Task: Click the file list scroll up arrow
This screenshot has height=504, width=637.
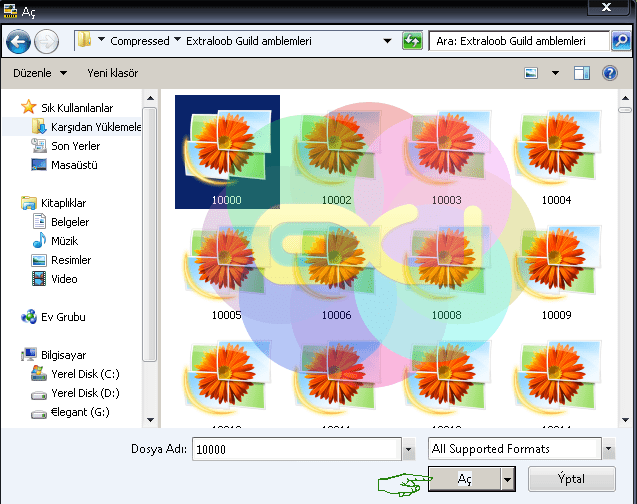Action: click(x=625, y=98)
